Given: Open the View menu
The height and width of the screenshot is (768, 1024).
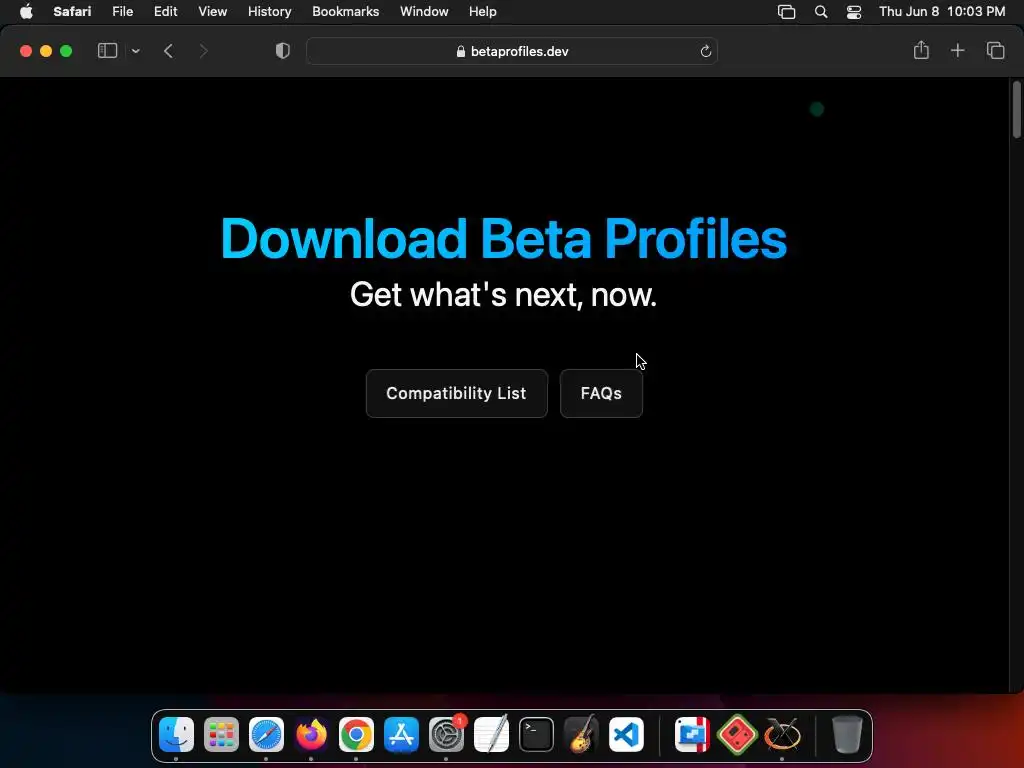Looking at the screenshot, I should point(213,11).
